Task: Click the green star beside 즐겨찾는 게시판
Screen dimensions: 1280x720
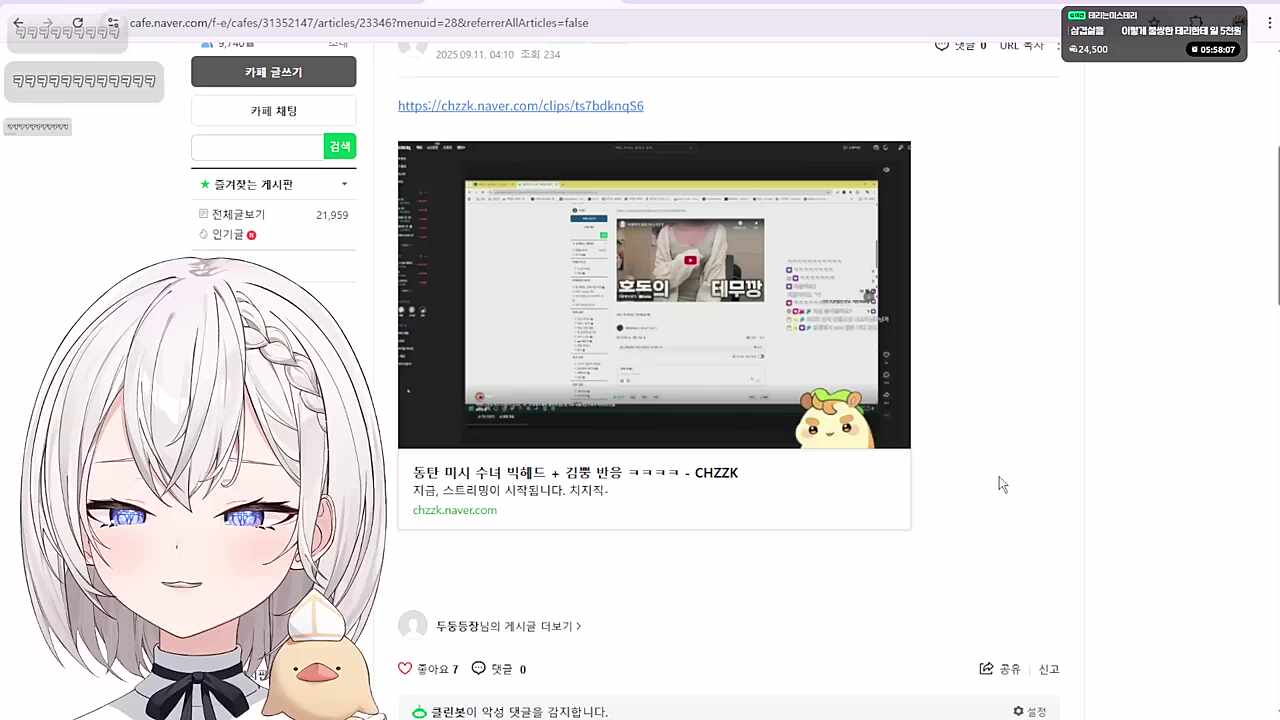Action: [205, 185]
